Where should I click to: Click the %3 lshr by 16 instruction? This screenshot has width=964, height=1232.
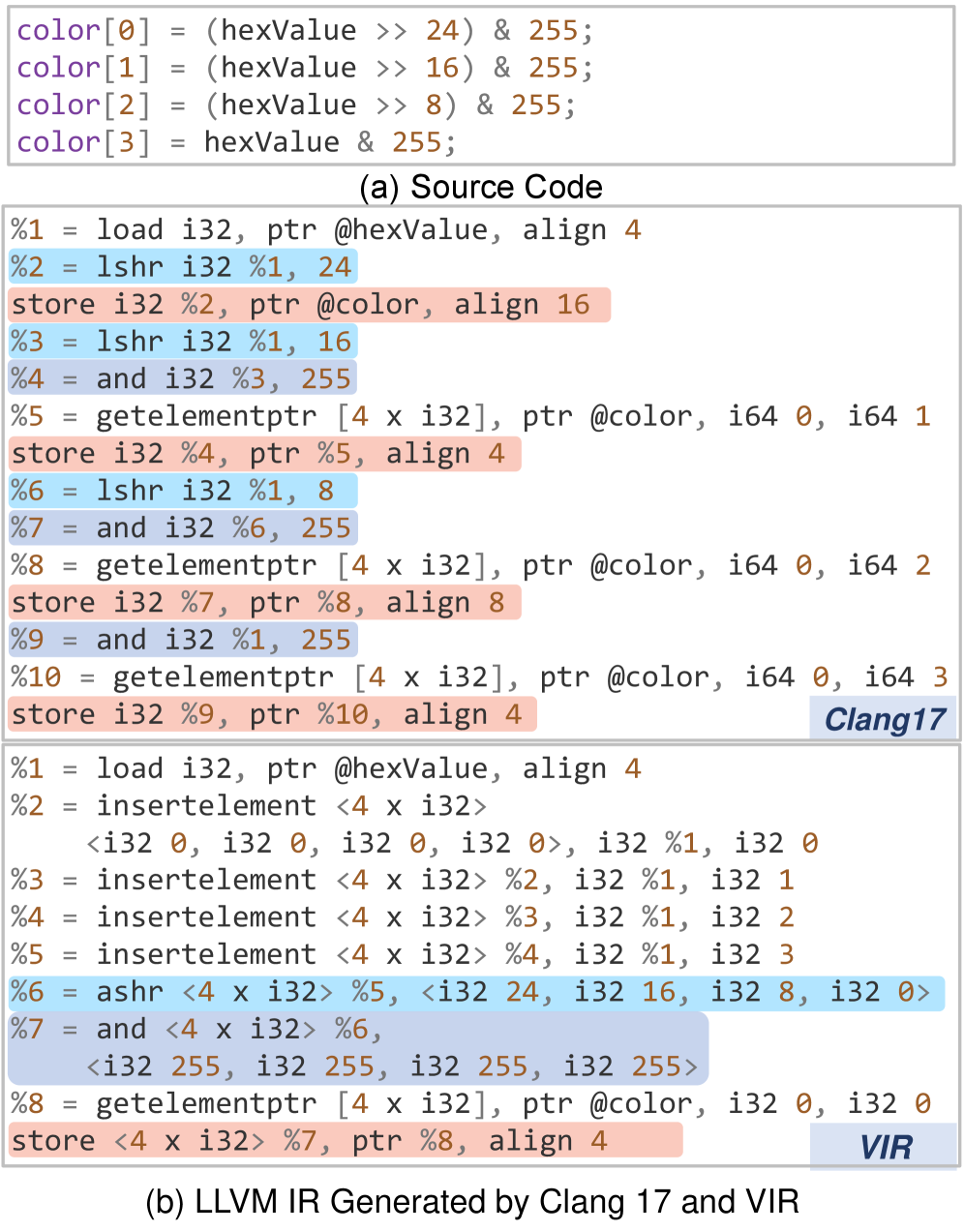point(183,342)
